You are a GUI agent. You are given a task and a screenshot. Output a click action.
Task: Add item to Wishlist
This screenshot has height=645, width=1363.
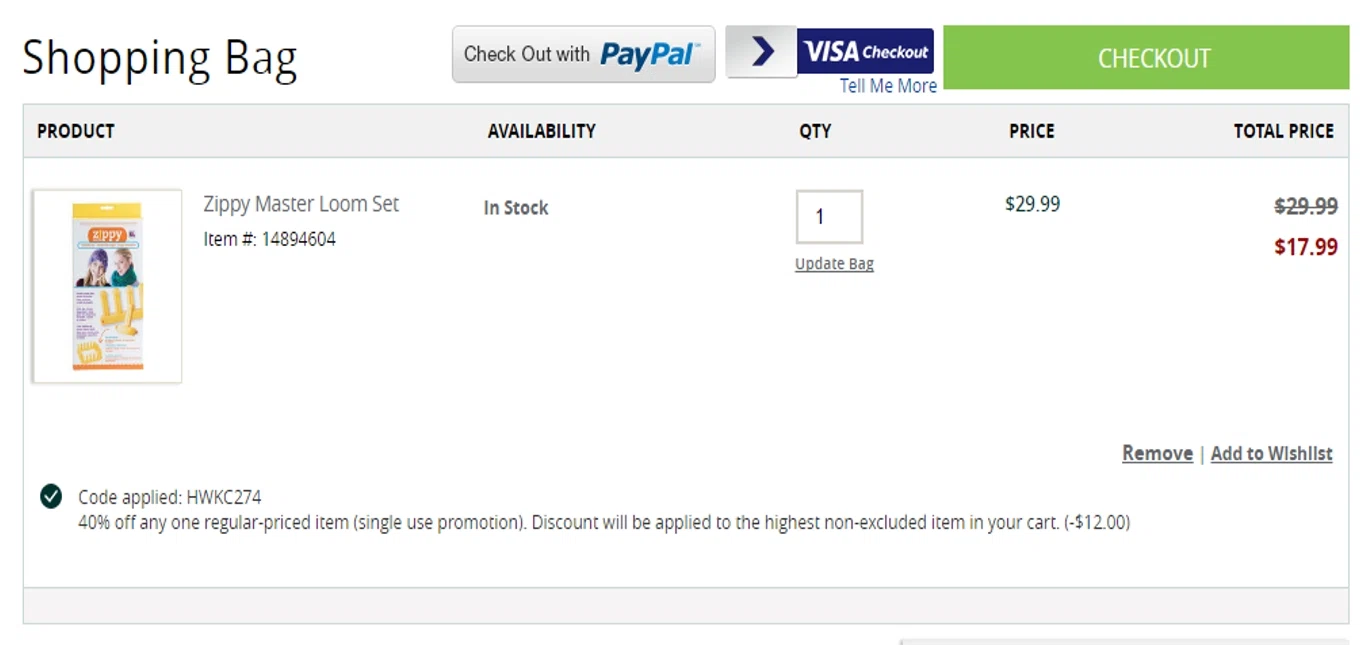(1271, 453)
